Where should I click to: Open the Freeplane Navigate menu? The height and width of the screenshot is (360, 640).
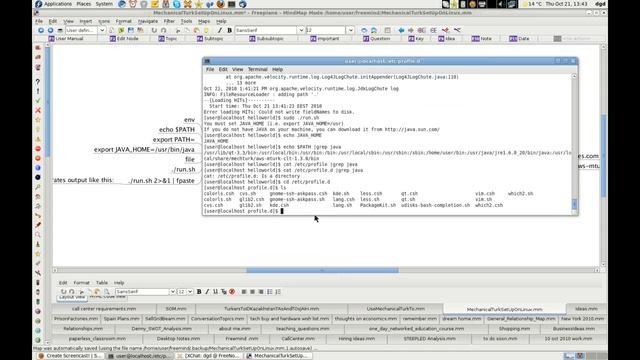pos(148,21)
